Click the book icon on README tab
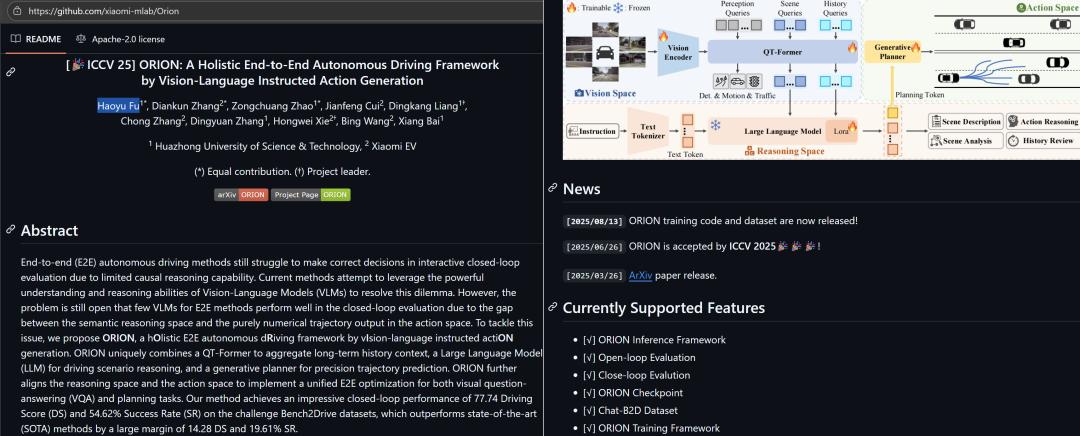The height and width of the screenshot is (436, 1080). coord(16,39)
